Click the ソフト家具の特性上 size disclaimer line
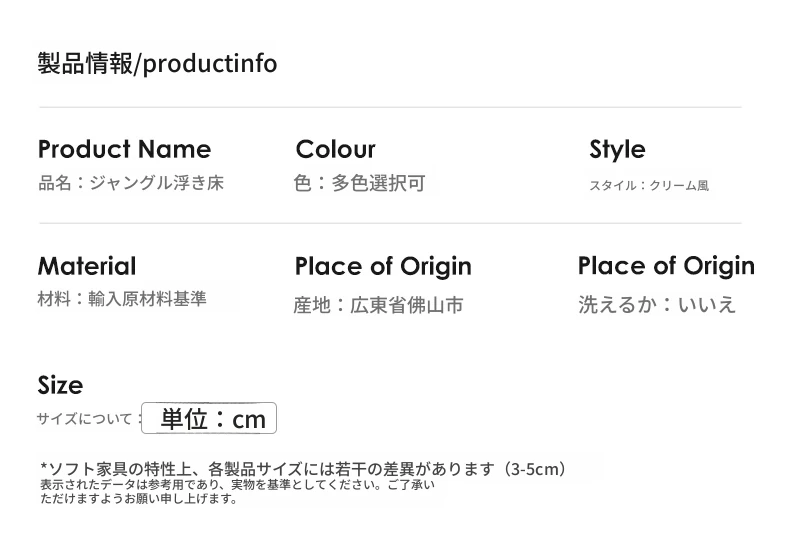 coord(303,469)
